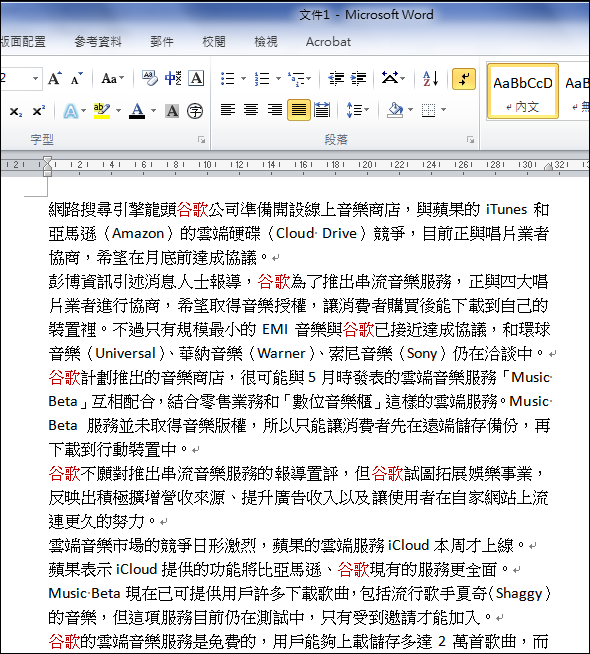The width and height of the screenshot is (590, 654).
Task: Click the Grow Font icon
Action: [x=55, y=78]
